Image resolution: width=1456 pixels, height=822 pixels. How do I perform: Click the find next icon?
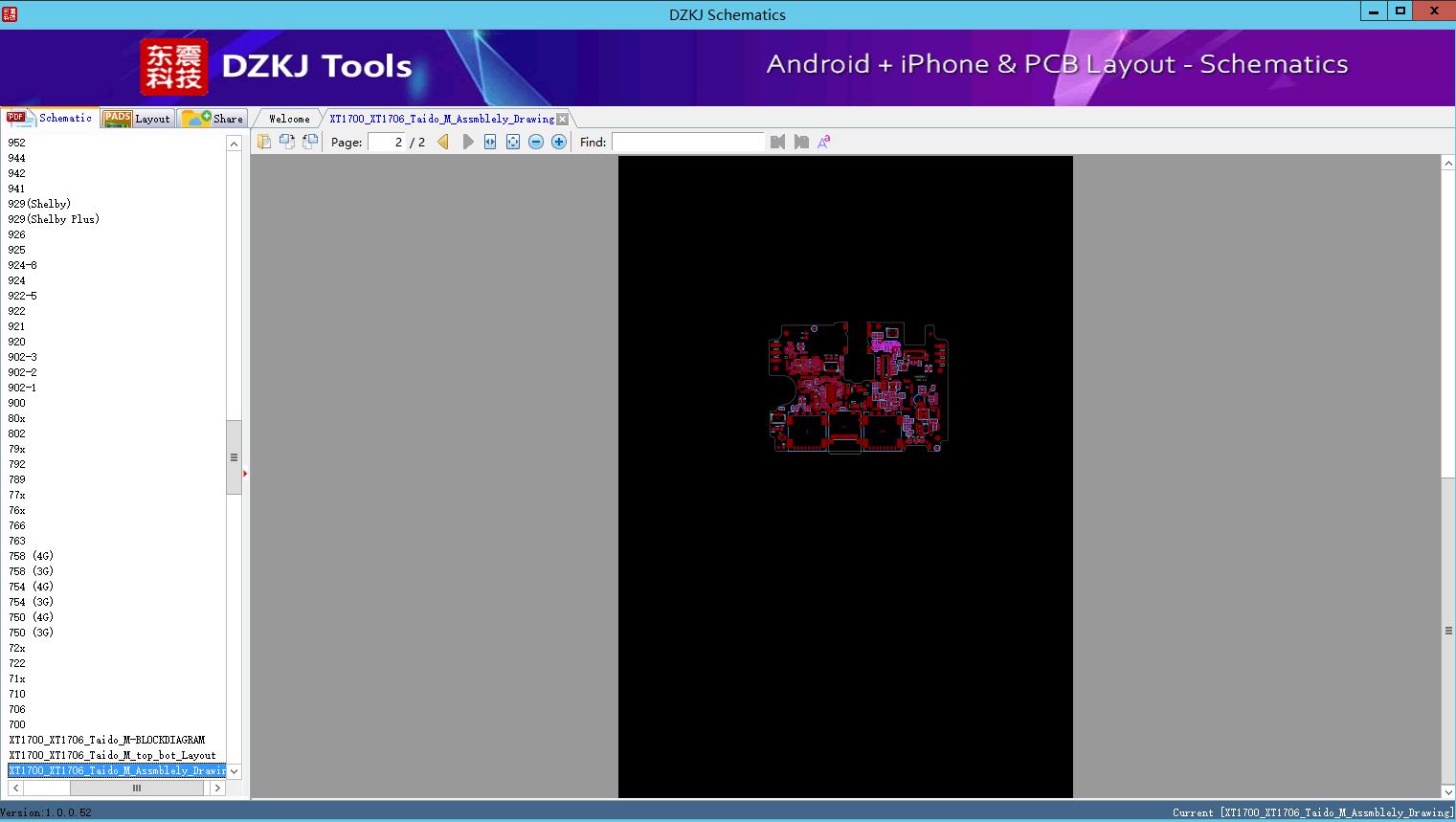[x=801, y=142]
